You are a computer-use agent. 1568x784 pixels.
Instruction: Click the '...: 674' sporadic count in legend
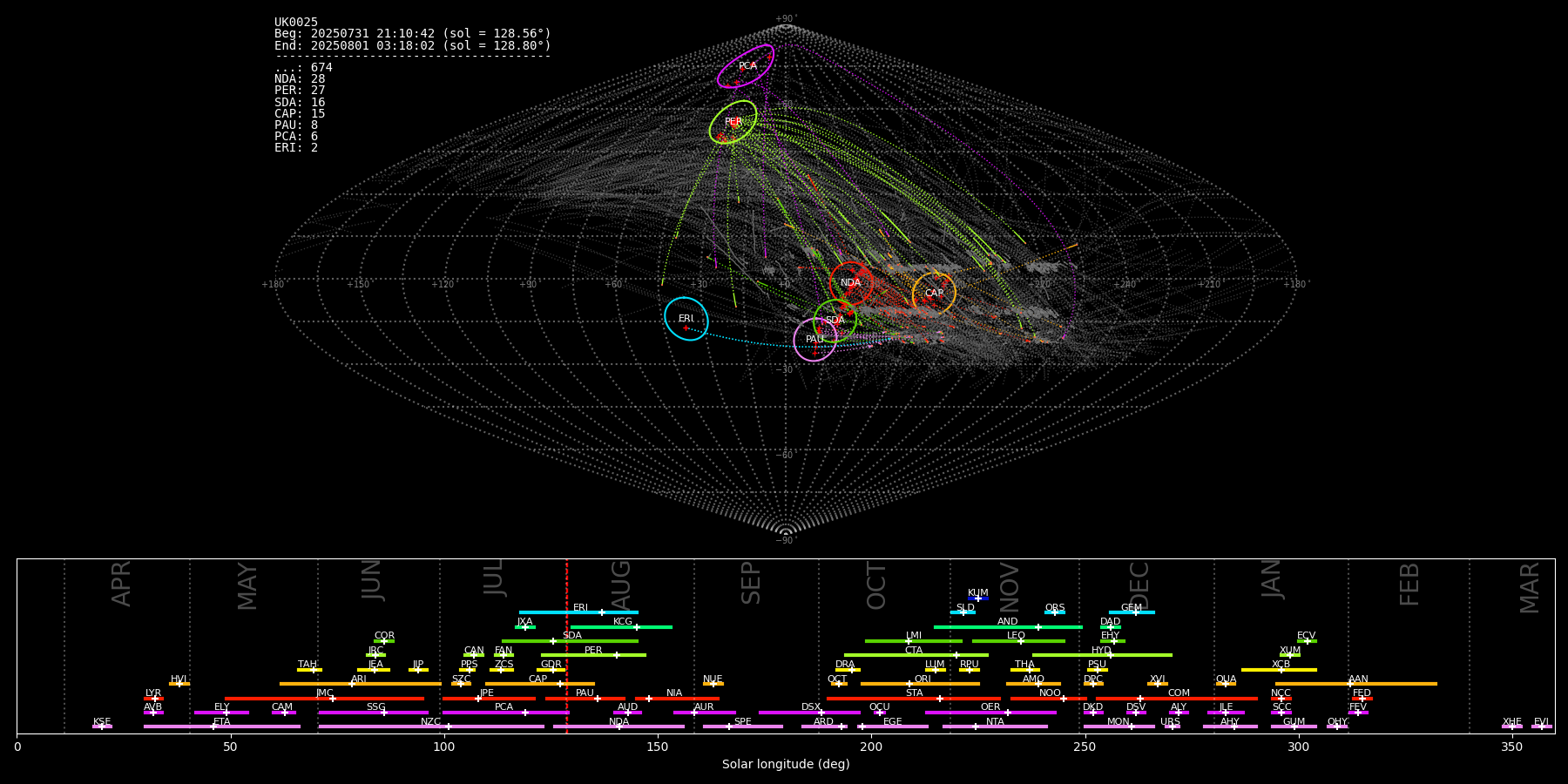pyautogui.click(x=303, y=68)
